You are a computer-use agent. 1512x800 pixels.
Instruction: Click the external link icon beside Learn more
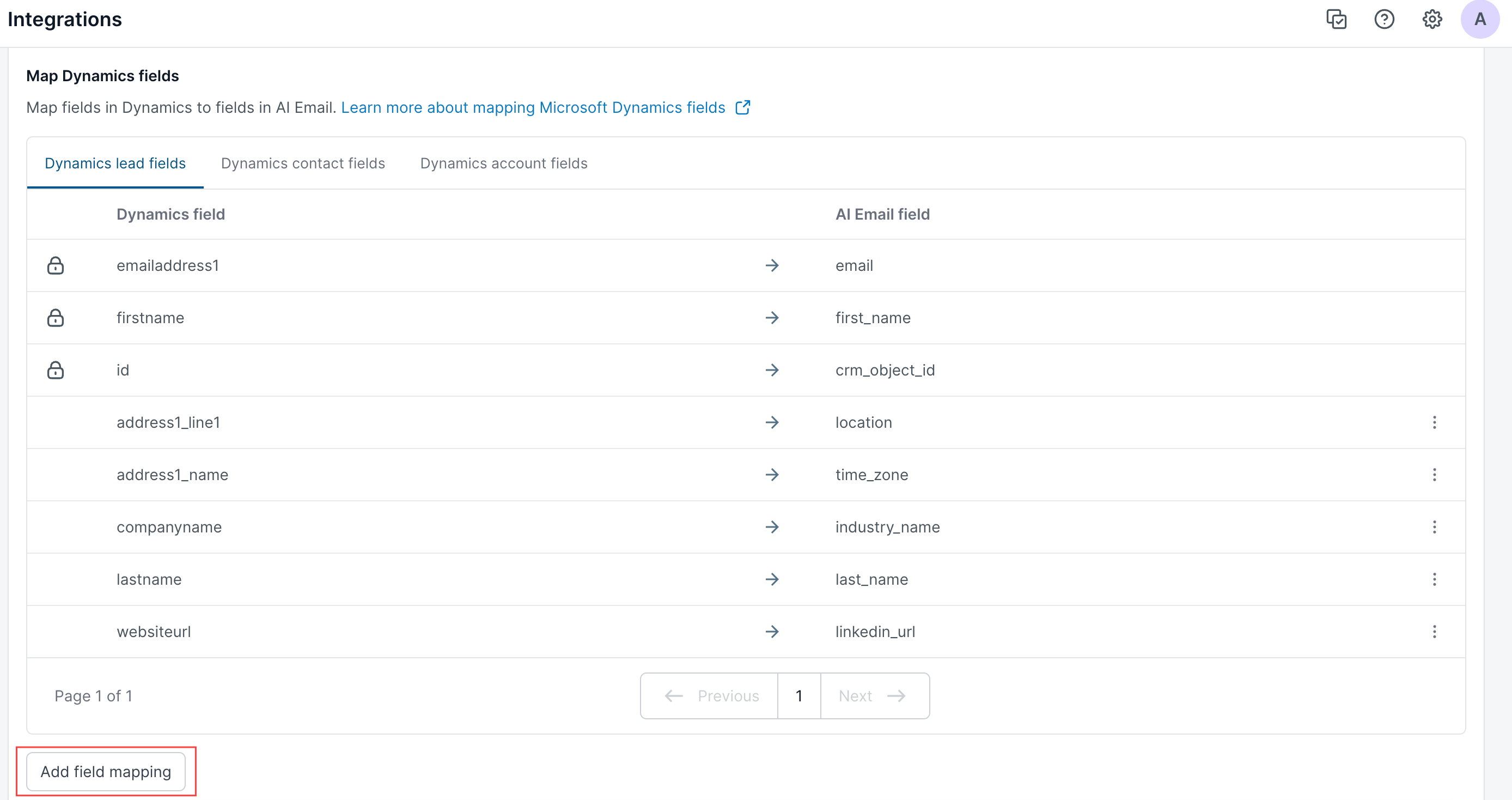point(742,107)
